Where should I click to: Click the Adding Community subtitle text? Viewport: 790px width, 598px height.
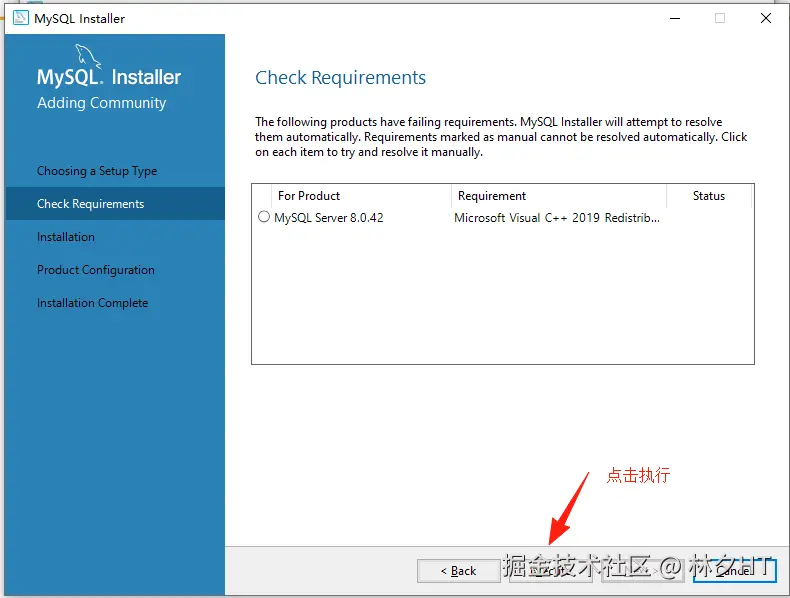pyautogui.click(x=101, y=103)
